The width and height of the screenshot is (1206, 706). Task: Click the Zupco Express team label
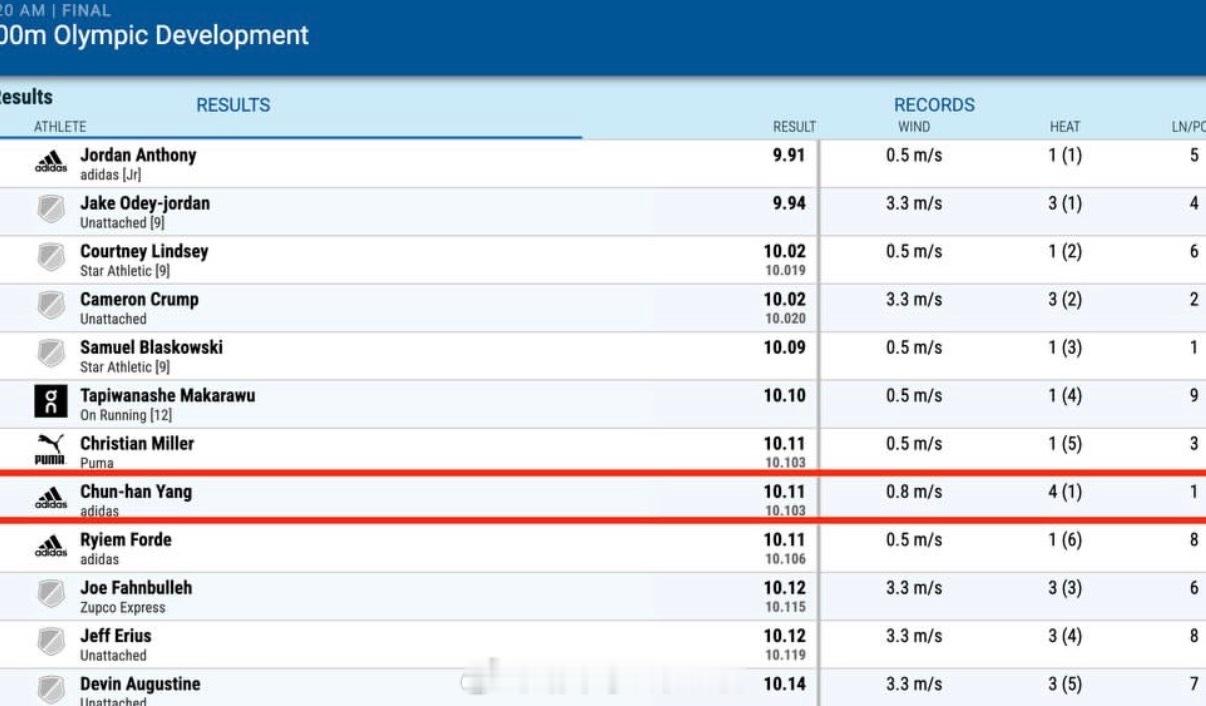pyautogui.click(x=123, y=607)
